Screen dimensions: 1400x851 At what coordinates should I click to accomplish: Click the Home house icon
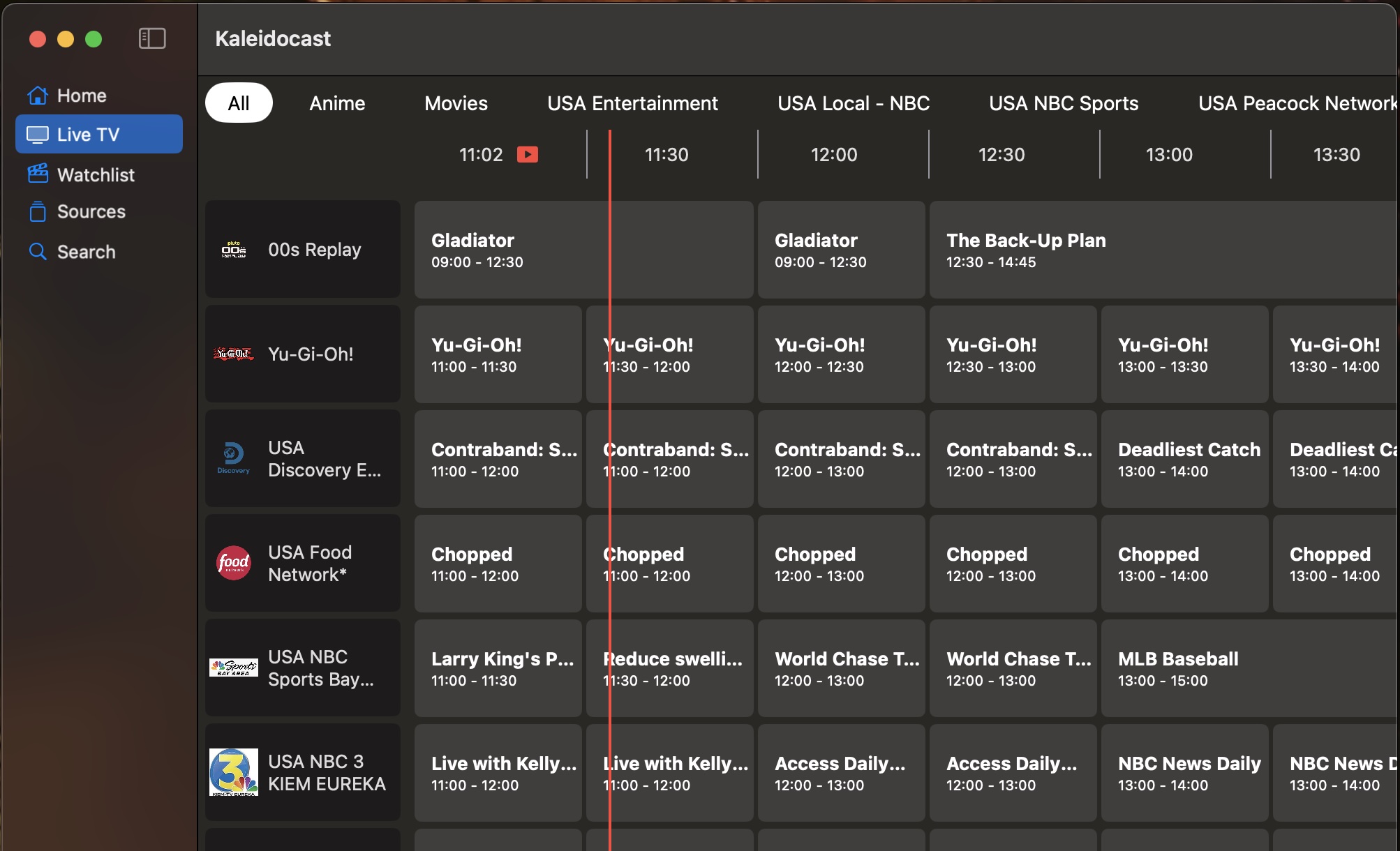point(38,96)
